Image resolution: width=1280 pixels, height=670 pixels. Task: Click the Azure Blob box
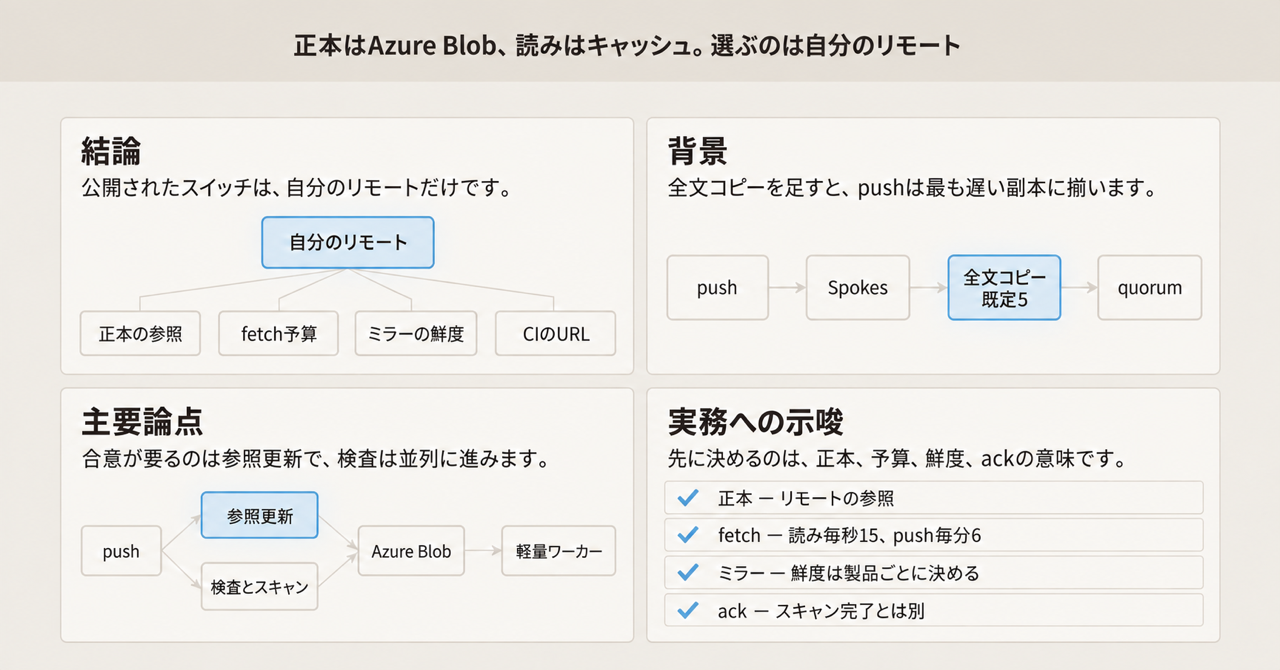click(x=411, y=552)
